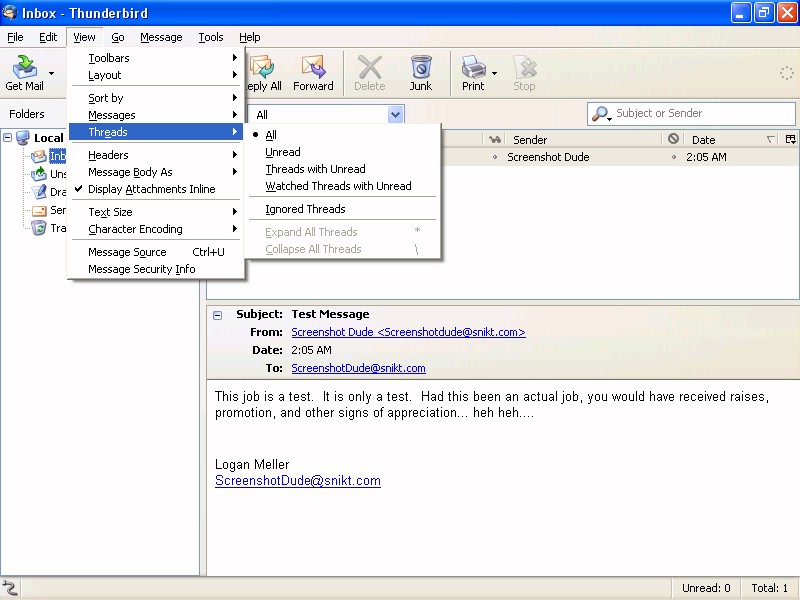Viewport: 800px width, 600px height.
Task: Open the All view filter dropdown
Action: coord(395,114)
